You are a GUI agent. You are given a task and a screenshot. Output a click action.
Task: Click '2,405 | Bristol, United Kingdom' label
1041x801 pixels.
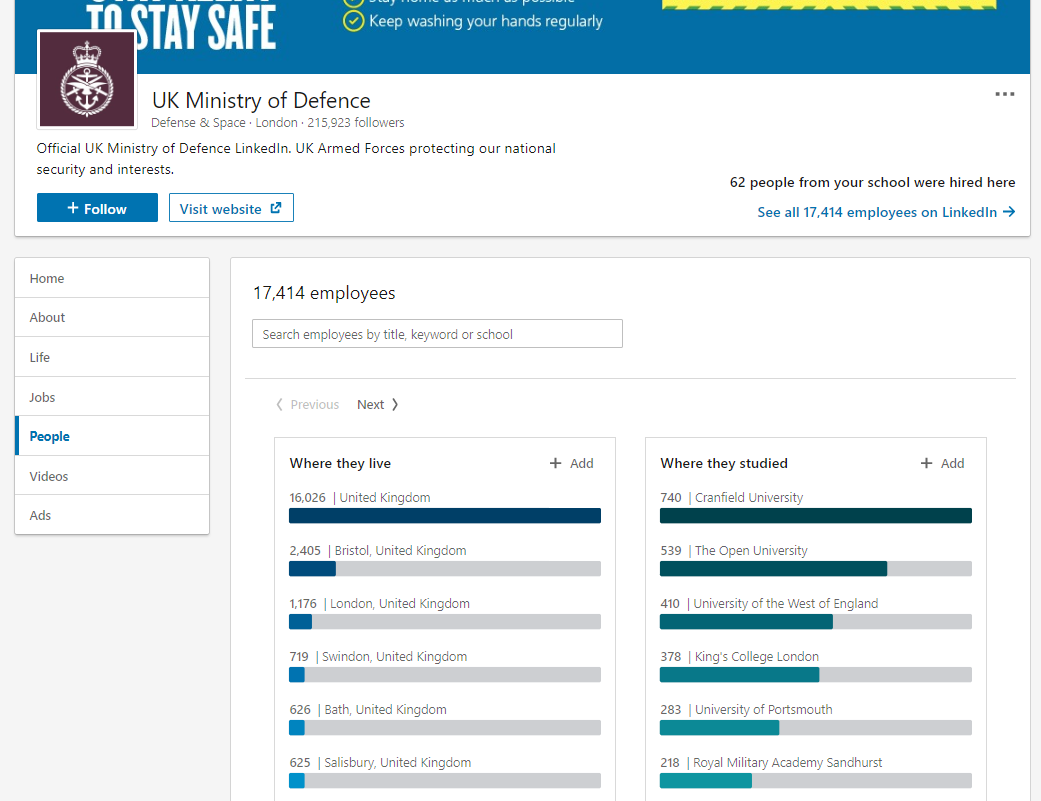[x=378, y=551]
